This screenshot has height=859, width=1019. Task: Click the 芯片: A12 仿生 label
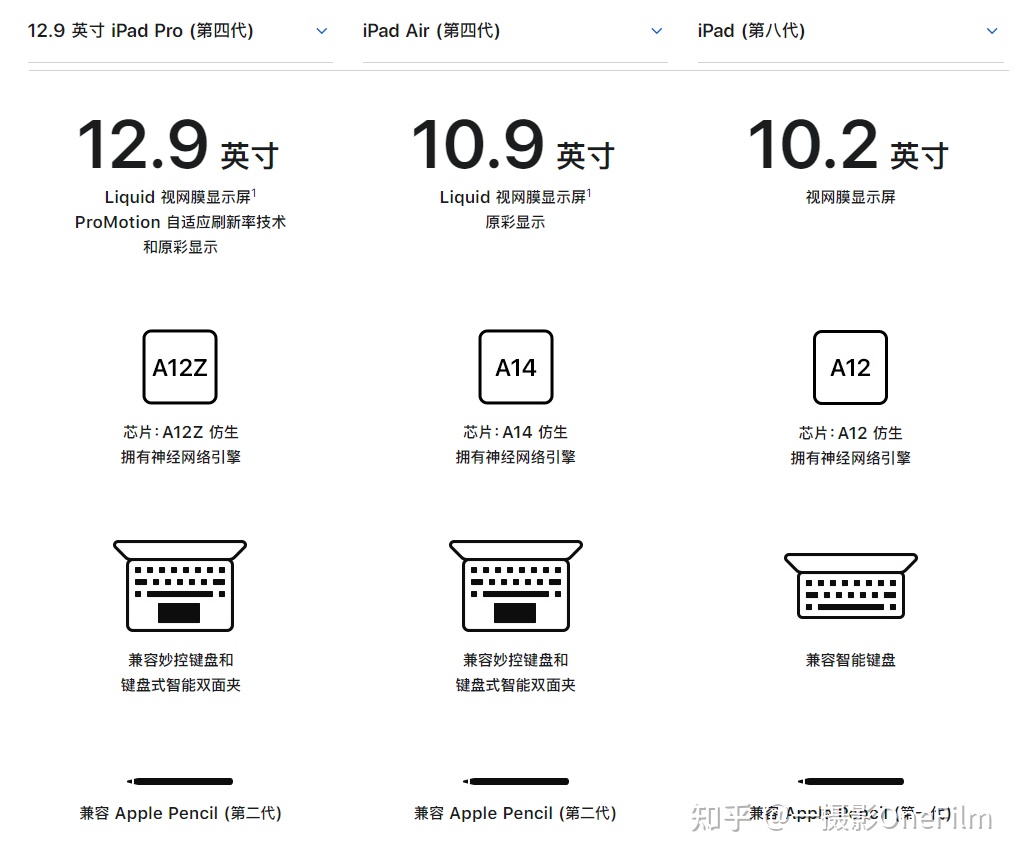pos(851,433)
